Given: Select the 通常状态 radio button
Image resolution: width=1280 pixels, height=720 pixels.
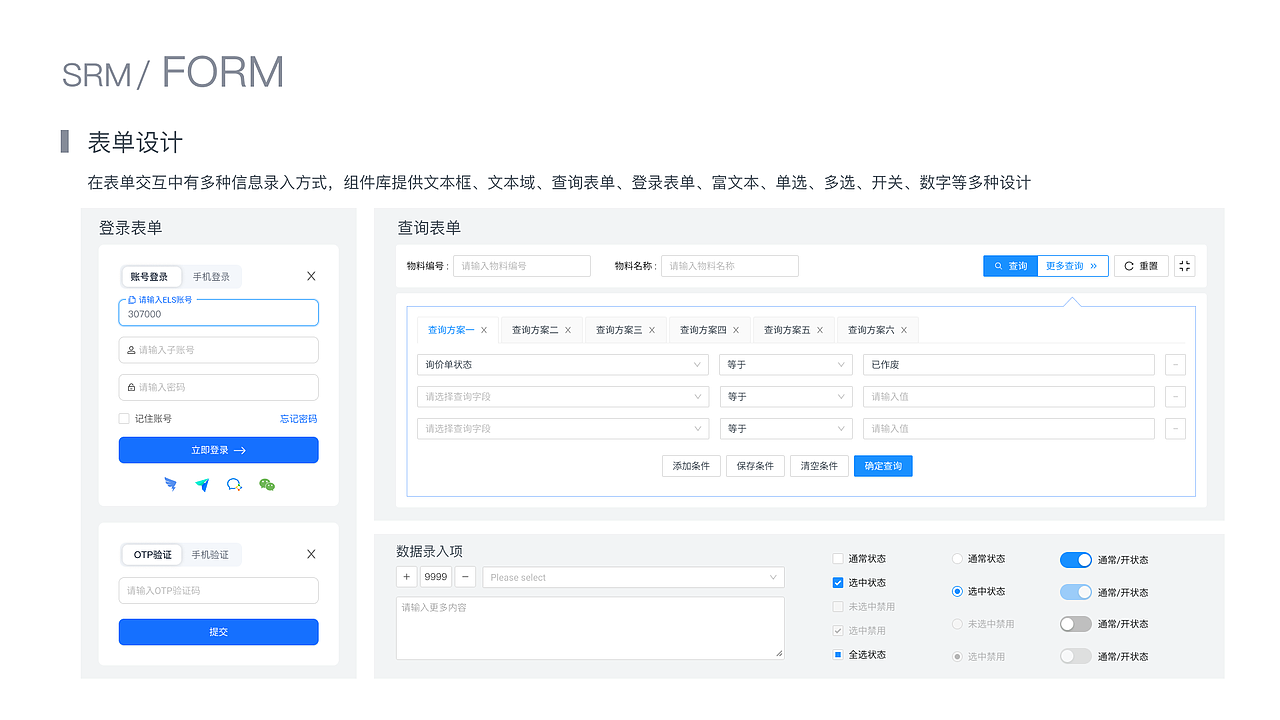Looking at the screenshot, I should tap(957, 558).
